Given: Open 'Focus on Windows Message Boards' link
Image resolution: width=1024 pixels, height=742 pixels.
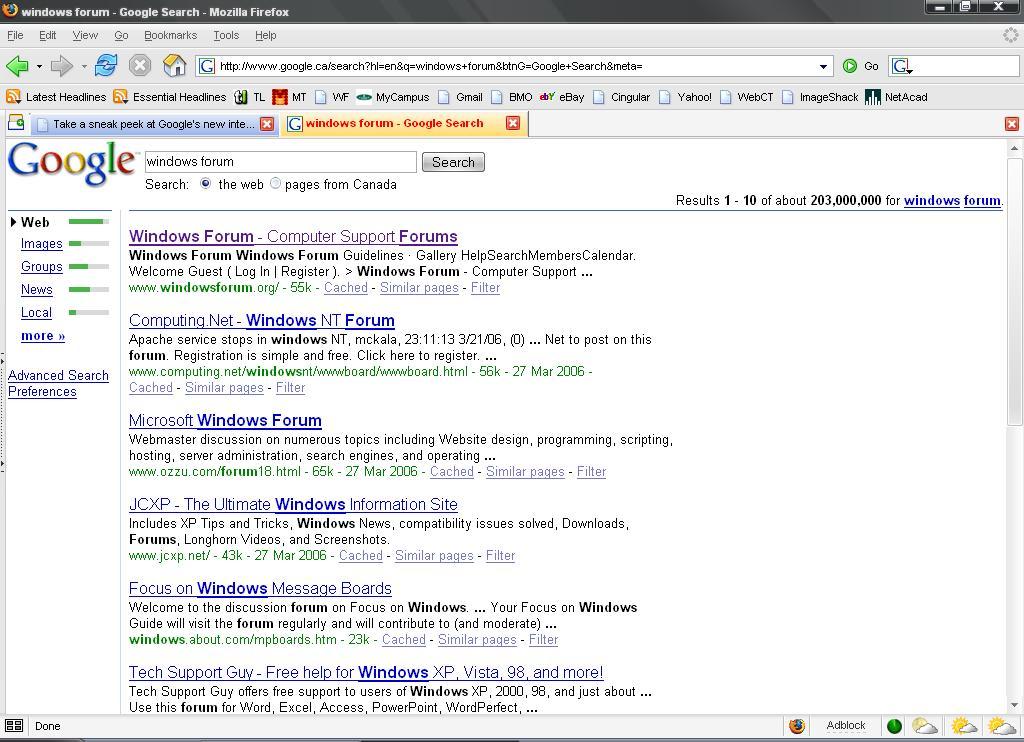Looking at the screenshot, I should coord(260,589).
